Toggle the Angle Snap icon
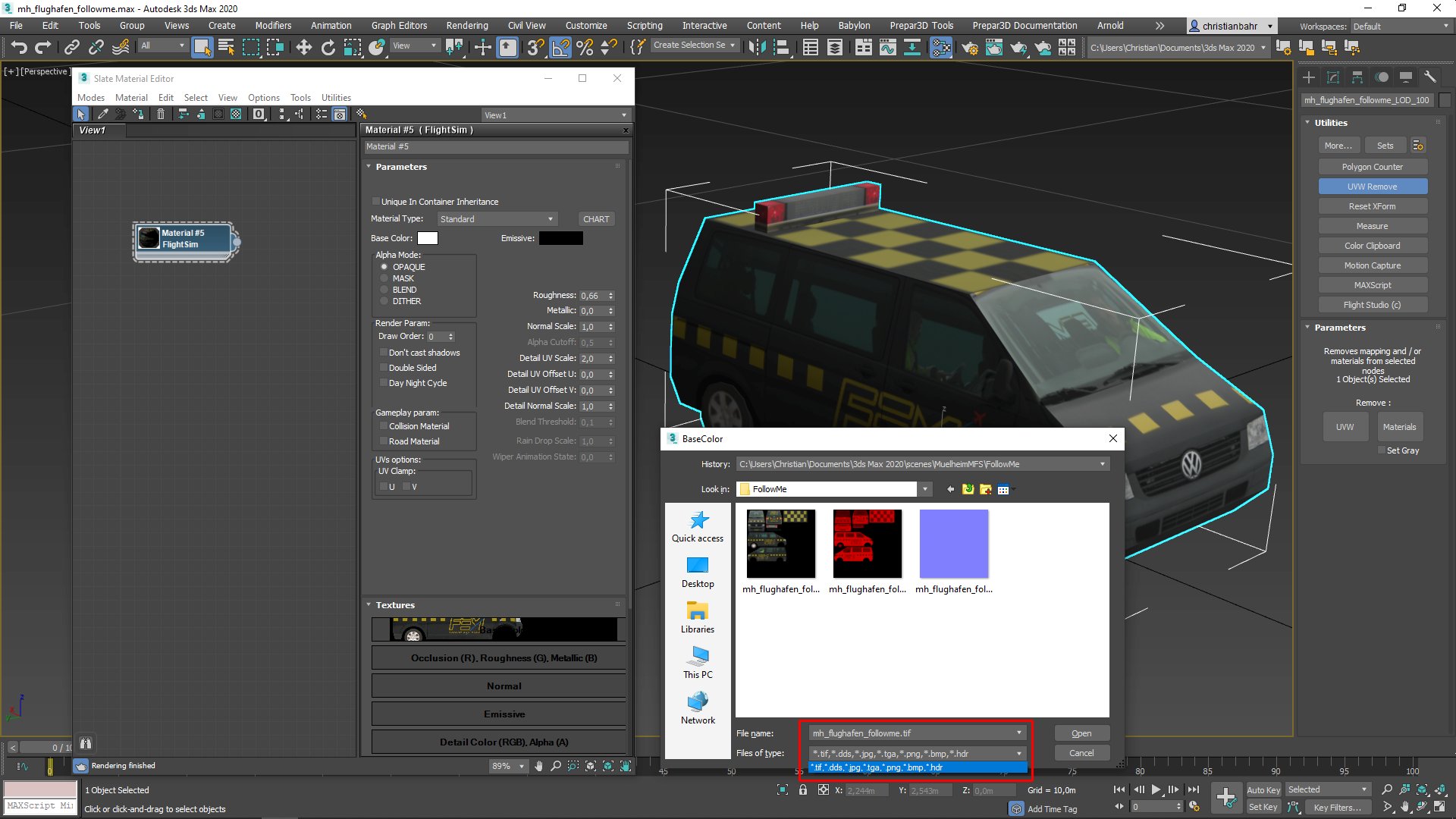 point(560,48)
